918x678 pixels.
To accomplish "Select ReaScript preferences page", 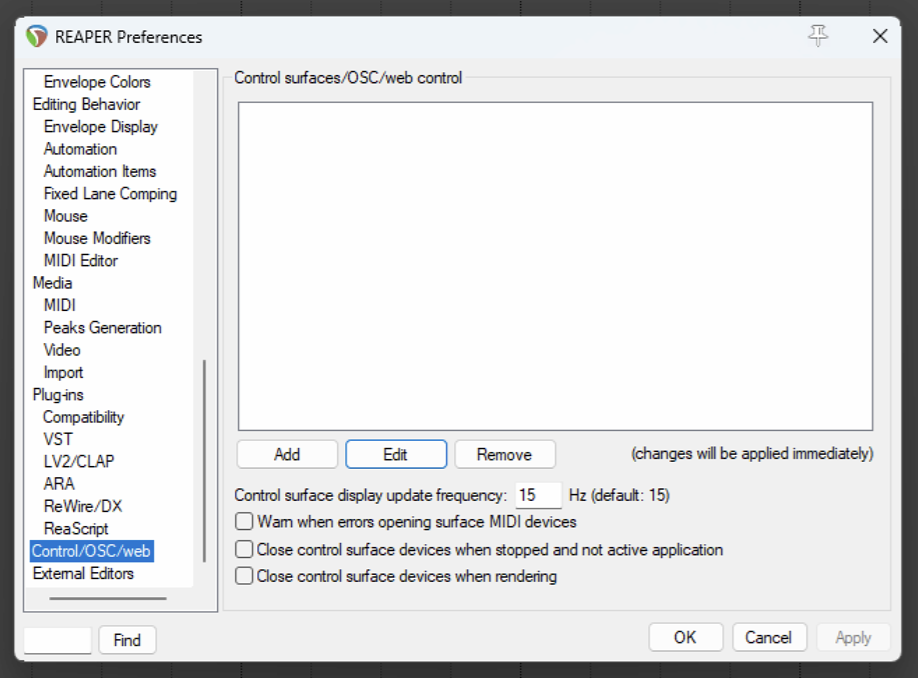I will [76, 529].
